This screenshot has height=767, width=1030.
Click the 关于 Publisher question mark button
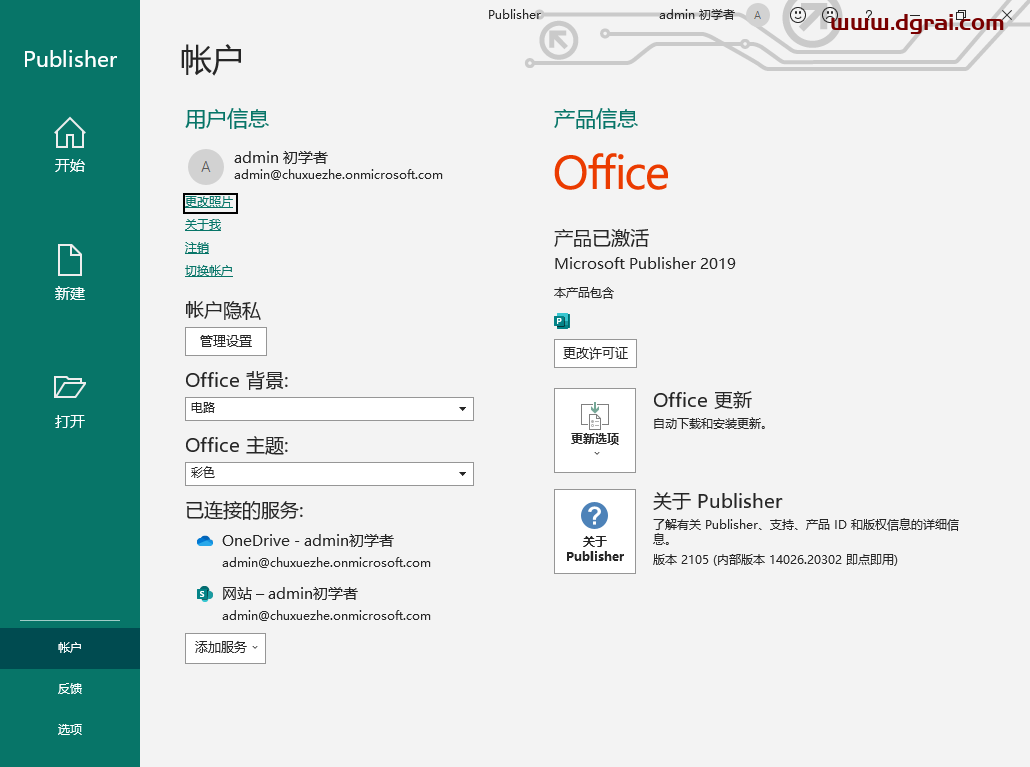(x=595, y=531)
